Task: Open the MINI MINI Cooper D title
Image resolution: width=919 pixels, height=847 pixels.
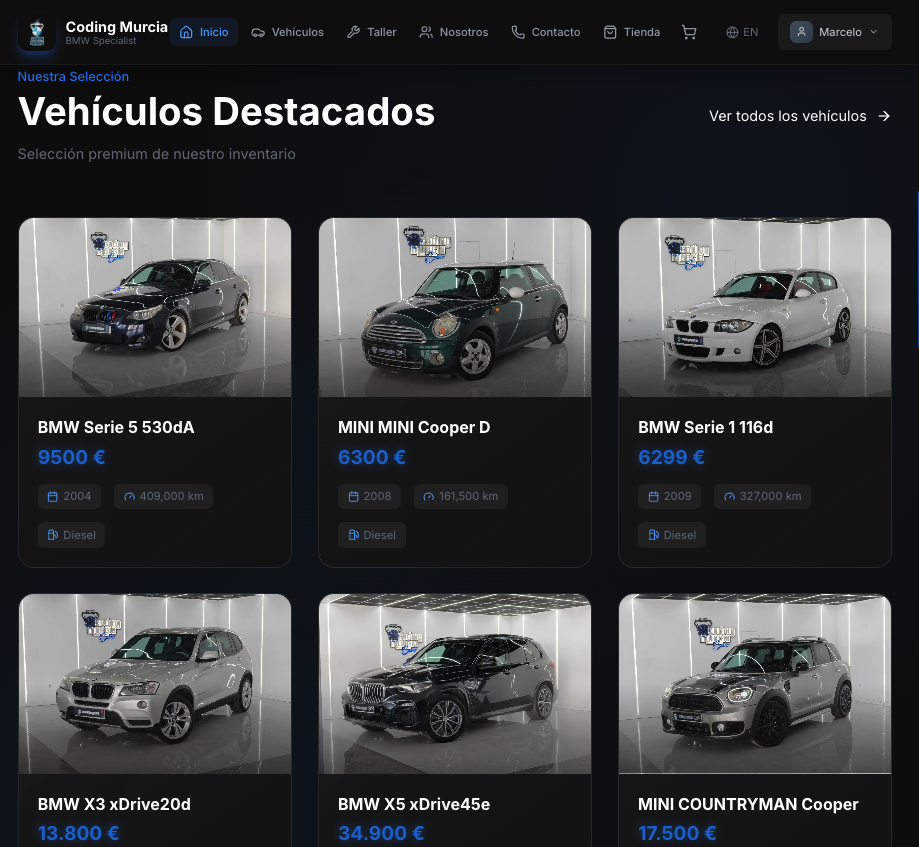Action: (x=414, y=427)
